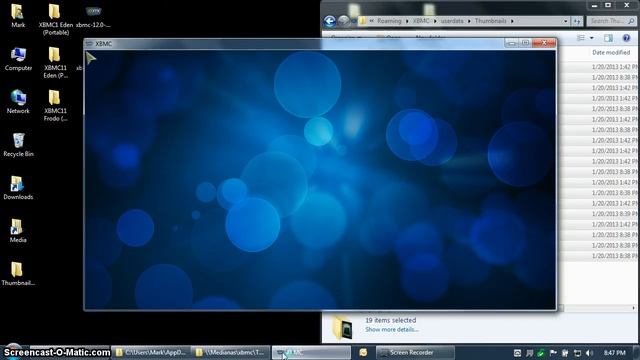Click the search magnifier in Explorer
Viewport: 640px width, 360px height.
tap(631, 21)
